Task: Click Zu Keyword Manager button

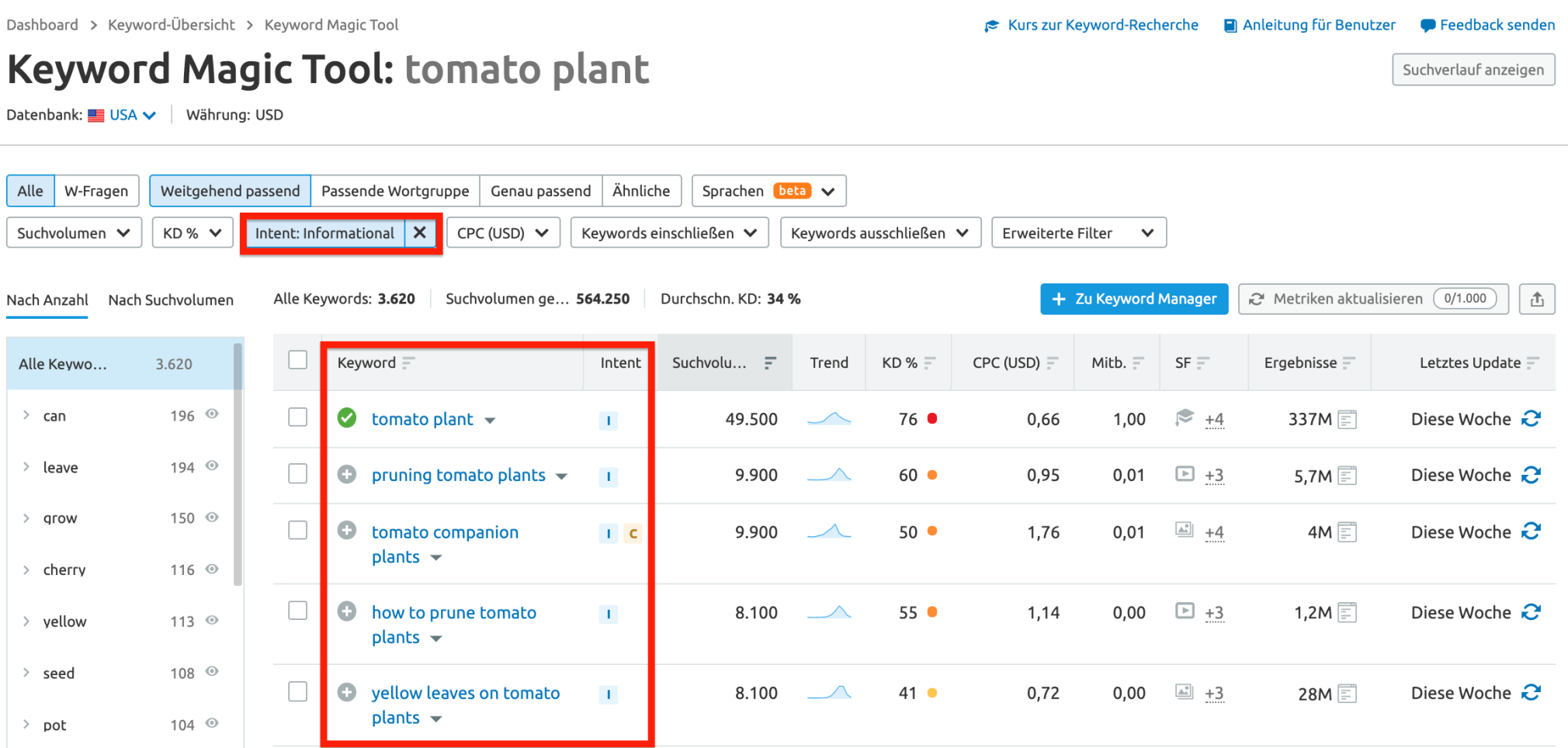Action: pyautogui.click(x=1134, y=299)
